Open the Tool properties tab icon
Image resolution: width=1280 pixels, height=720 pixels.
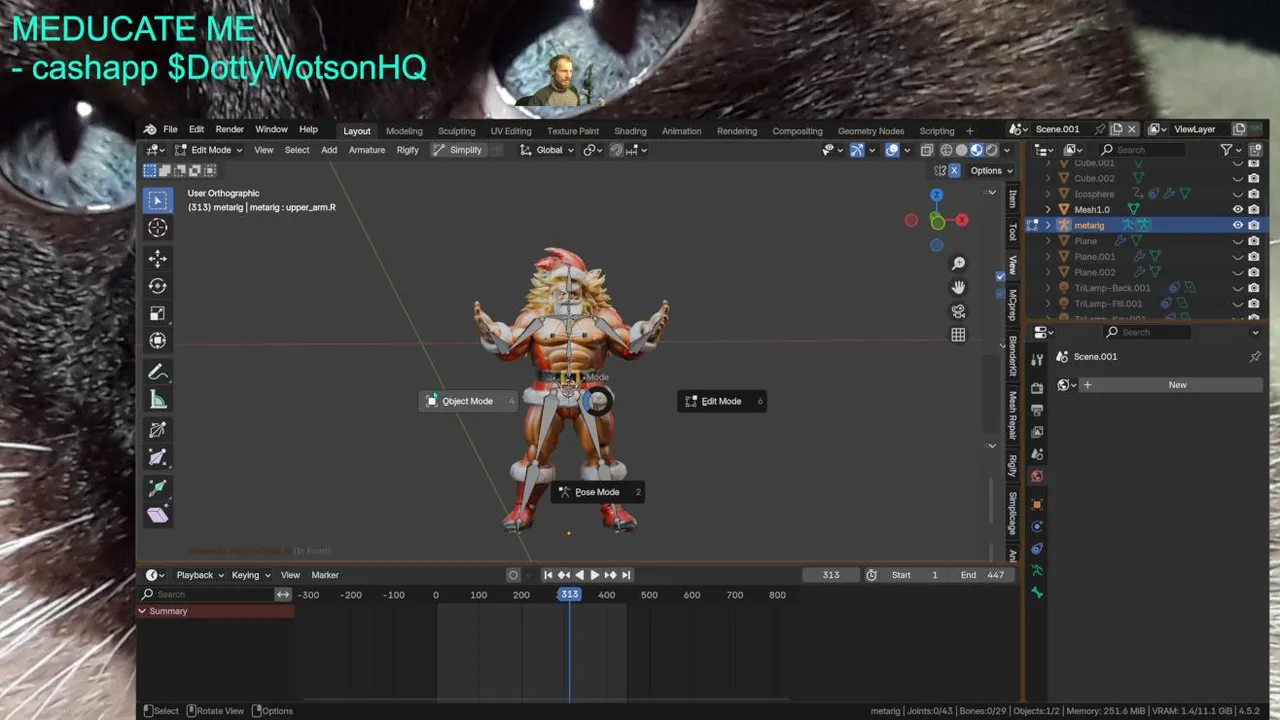(1037, 360)
